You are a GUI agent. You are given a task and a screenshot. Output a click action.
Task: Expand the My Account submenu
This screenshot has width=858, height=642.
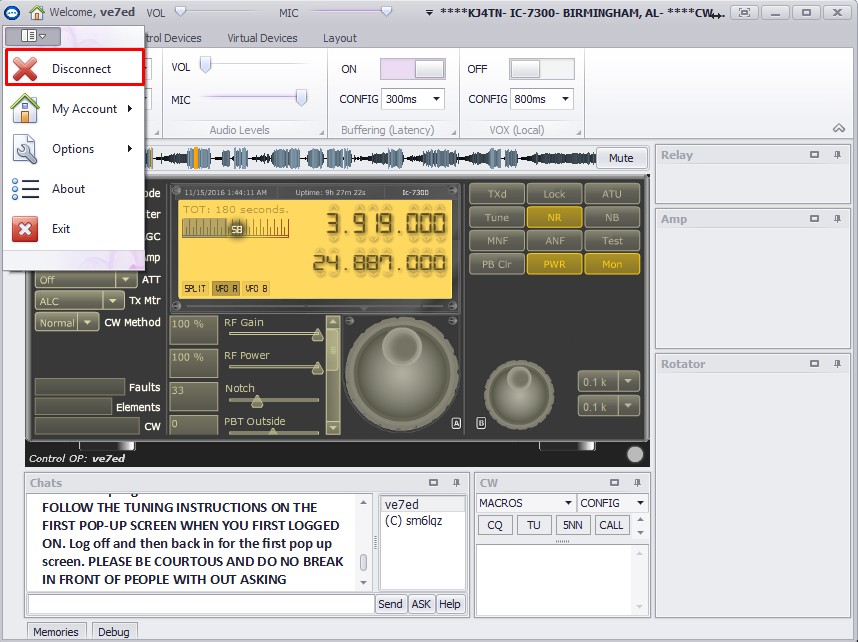click(130, 108)
